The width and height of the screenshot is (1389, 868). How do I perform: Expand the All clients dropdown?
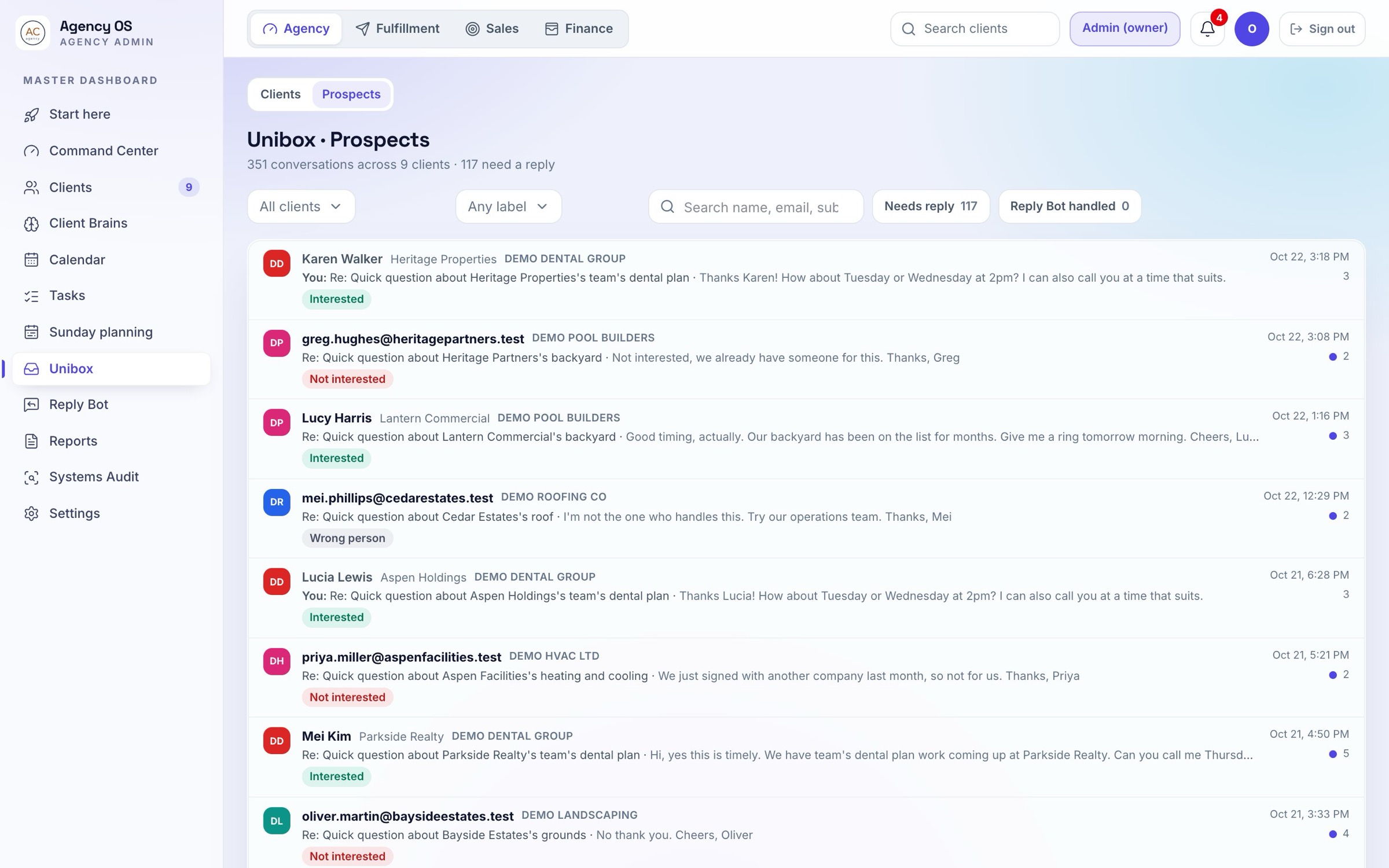[301, 207]
